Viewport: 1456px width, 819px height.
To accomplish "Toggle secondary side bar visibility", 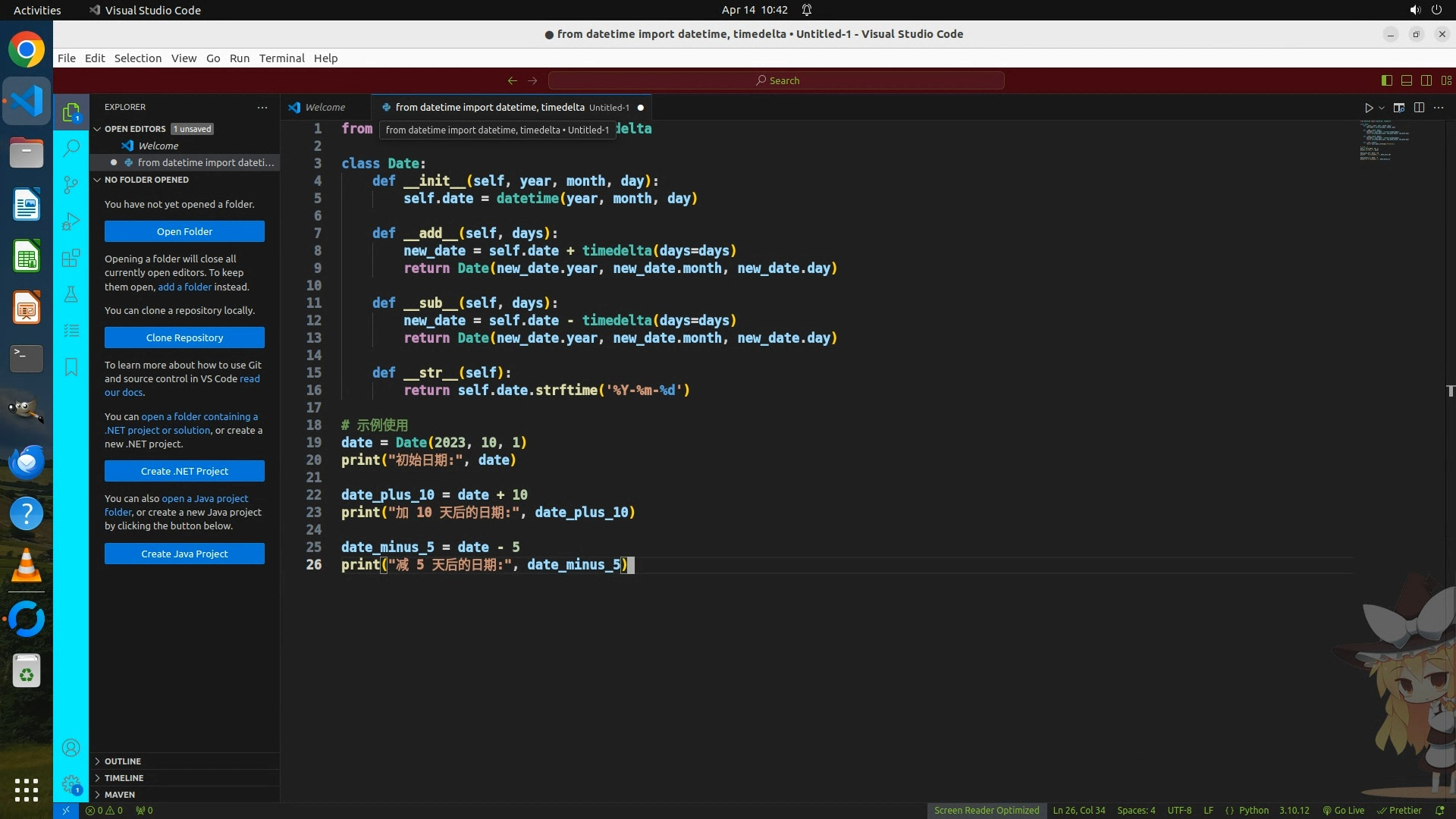I will coord(1426,80).
